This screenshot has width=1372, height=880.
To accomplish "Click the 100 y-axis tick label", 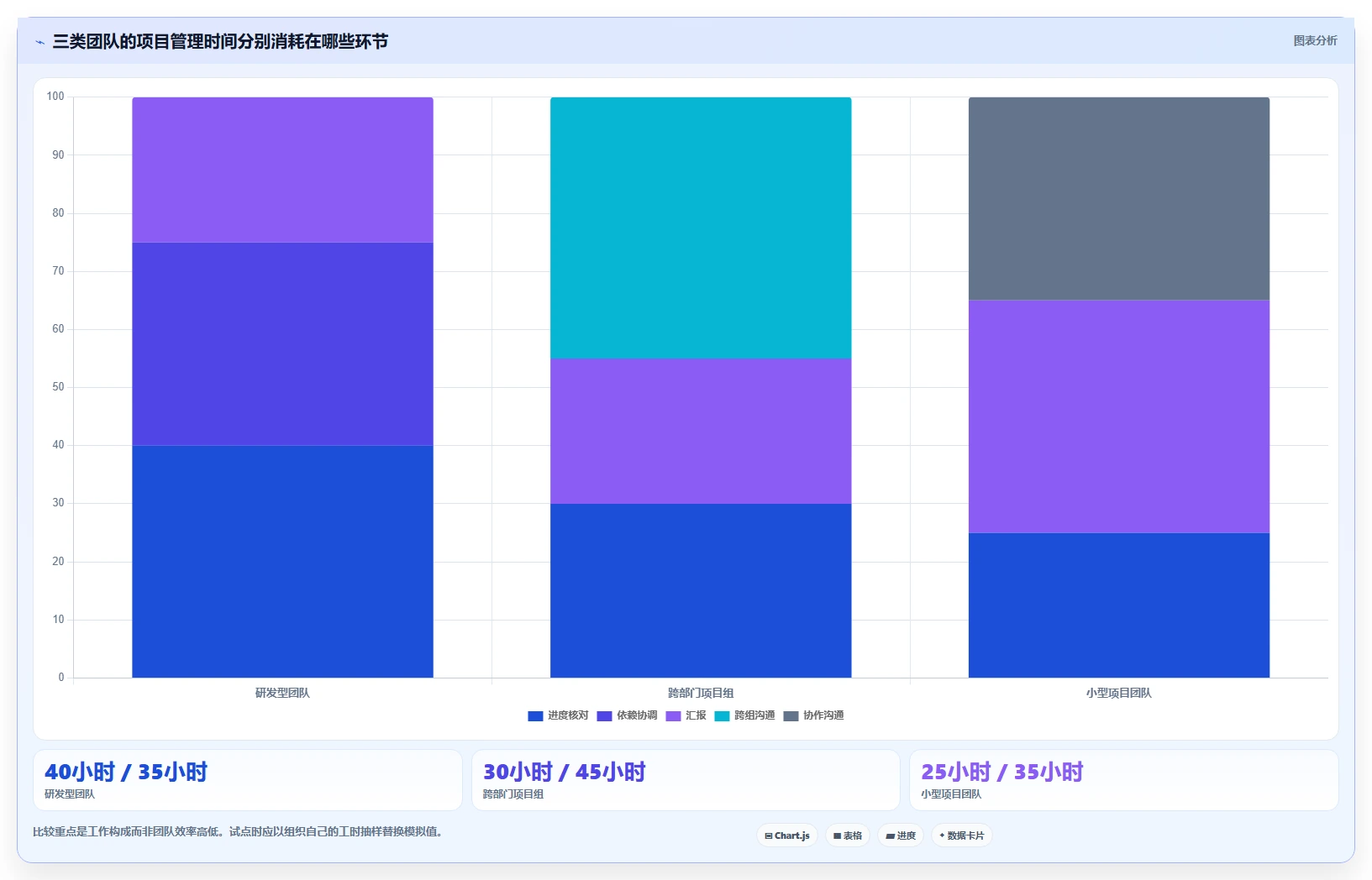I will pos(55,97).
